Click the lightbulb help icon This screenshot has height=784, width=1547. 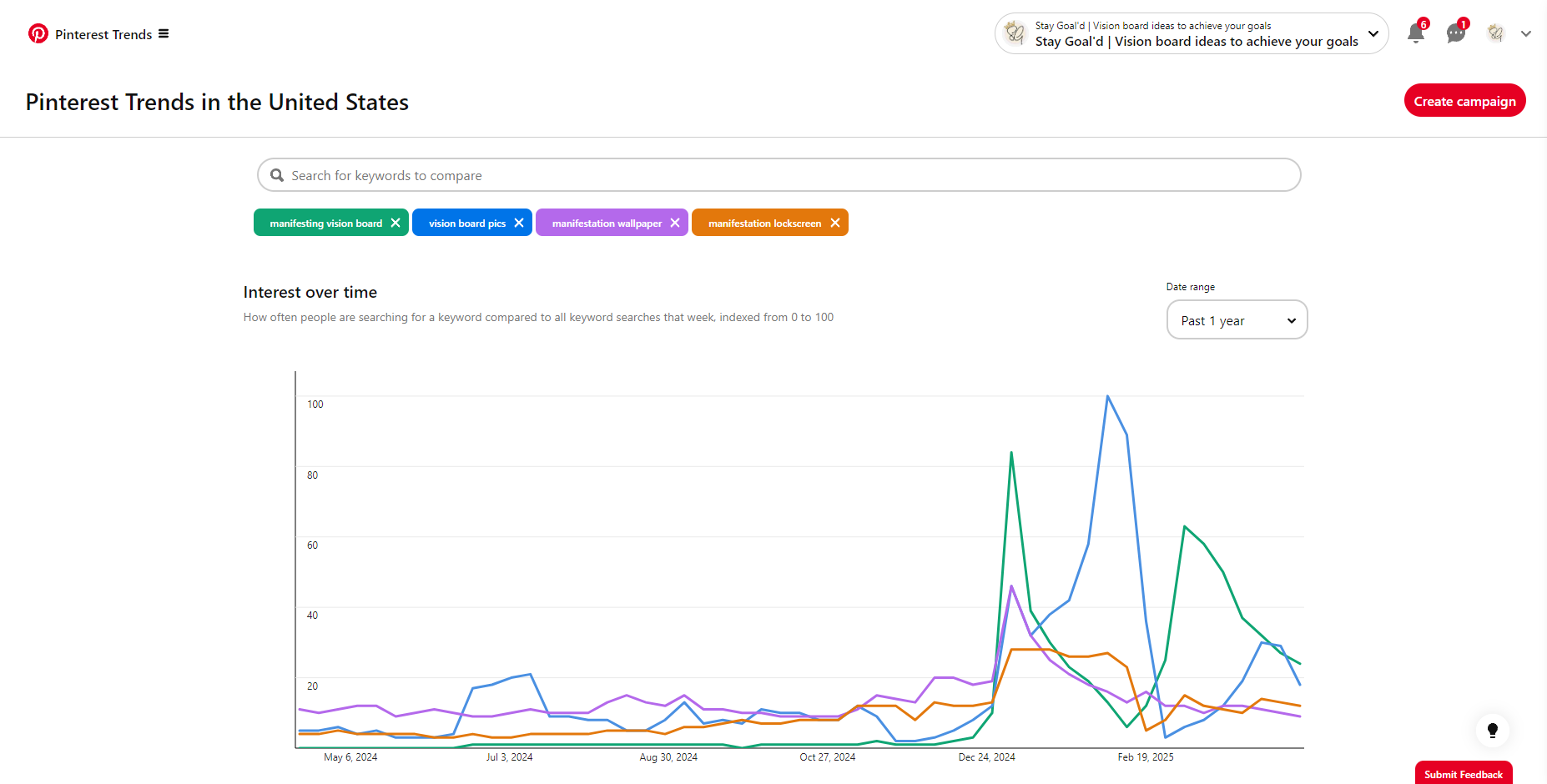click(x=1492, y=731)
